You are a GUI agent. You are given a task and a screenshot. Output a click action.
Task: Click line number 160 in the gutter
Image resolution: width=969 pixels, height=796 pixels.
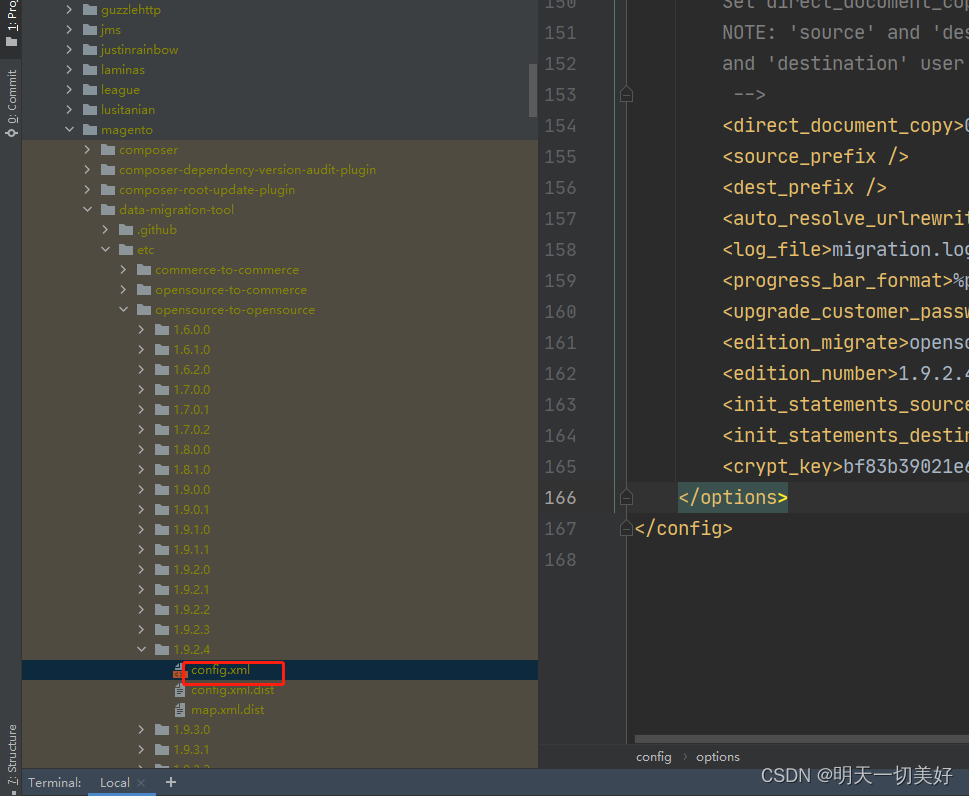pyautogui.click(x=560, y=311)
